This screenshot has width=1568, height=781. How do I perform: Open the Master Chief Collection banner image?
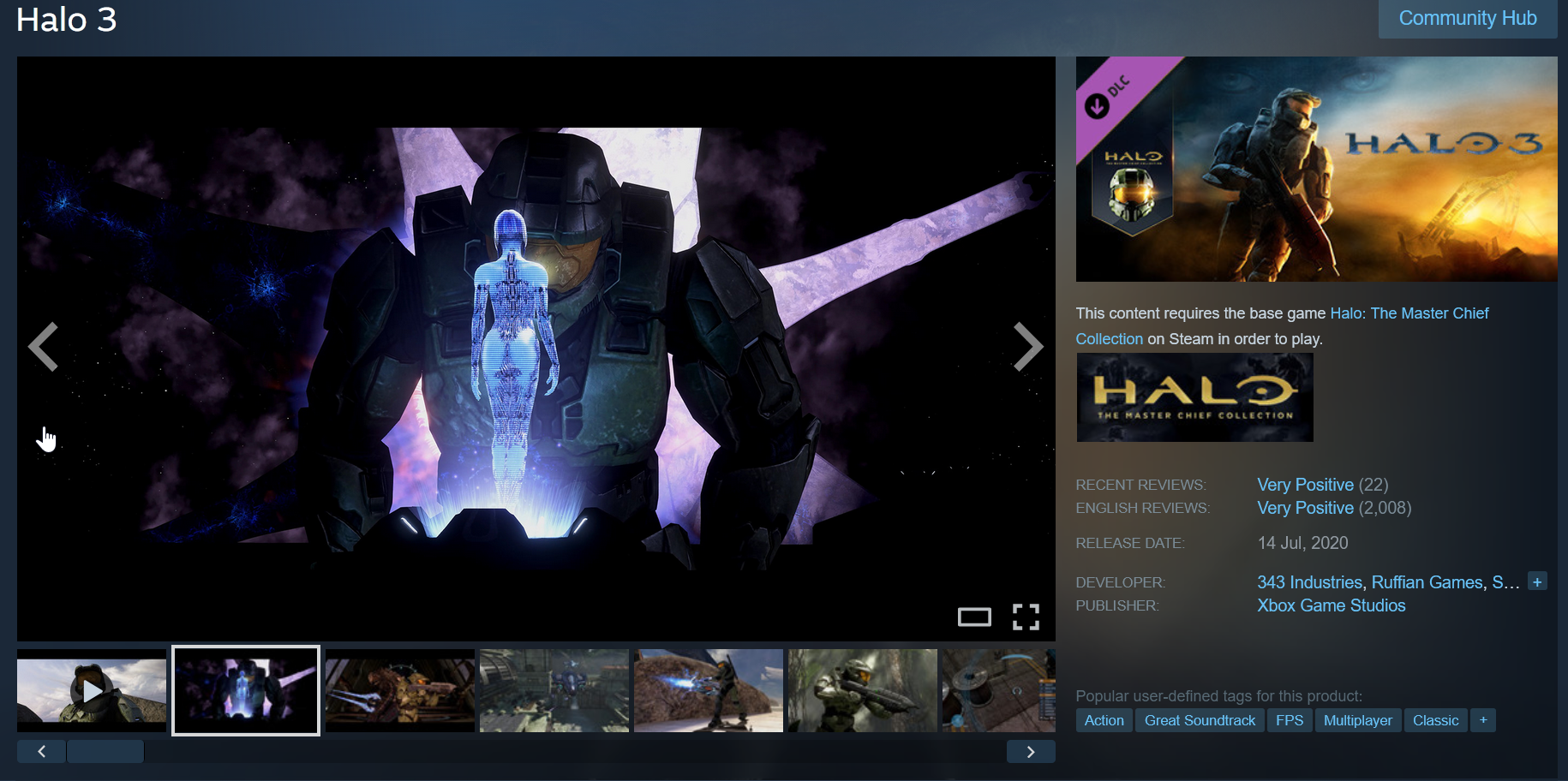coord(1194,397)
